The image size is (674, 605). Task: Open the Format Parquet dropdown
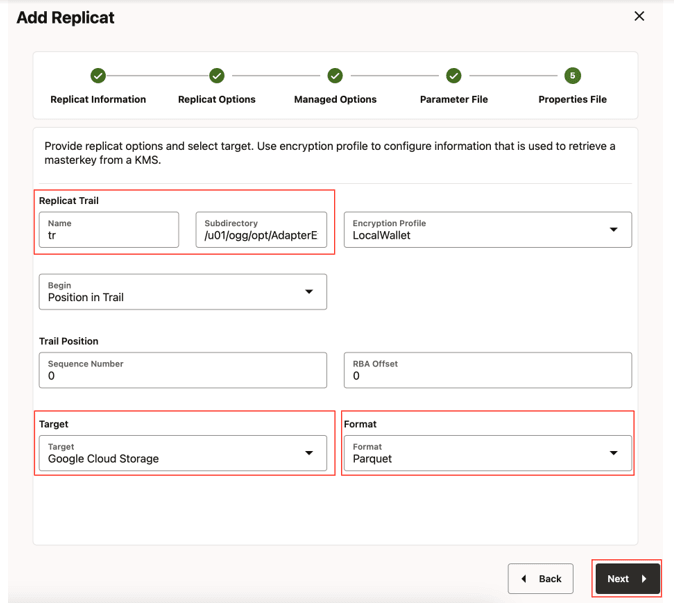tap(487, 453)
